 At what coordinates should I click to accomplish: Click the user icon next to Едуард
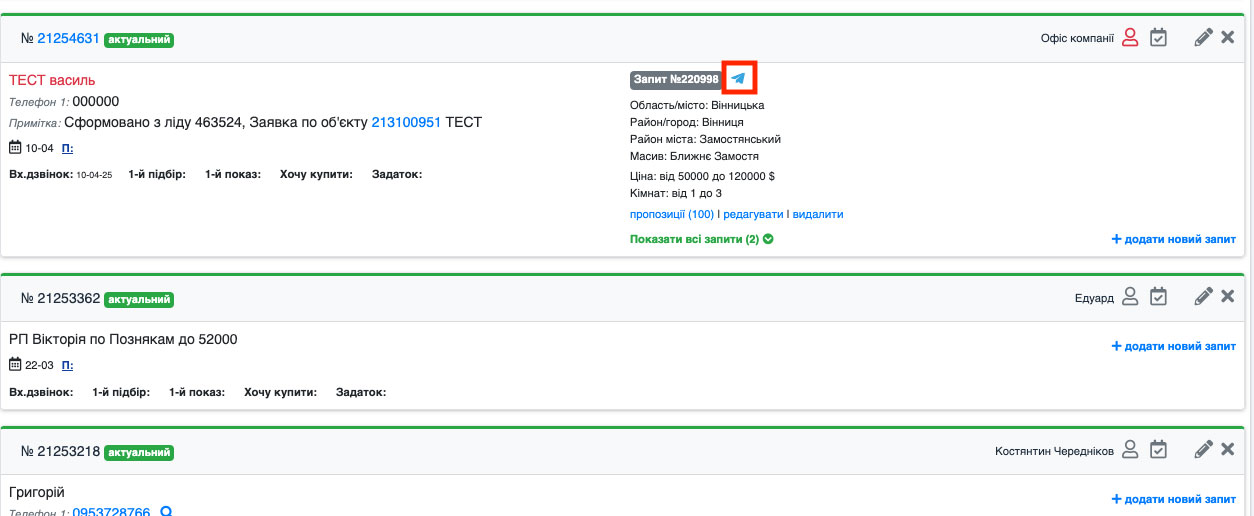coord(1130,297)
